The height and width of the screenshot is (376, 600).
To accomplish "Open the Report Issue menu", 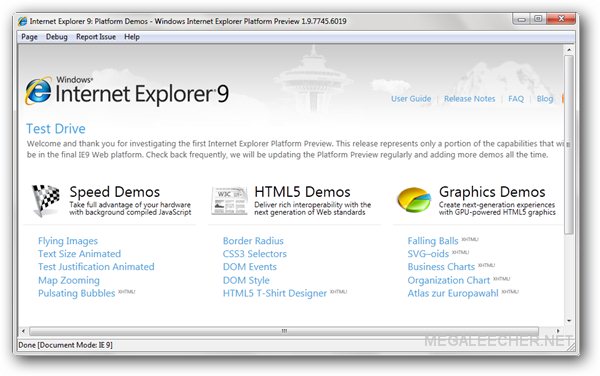I will (x=96, y=37).
